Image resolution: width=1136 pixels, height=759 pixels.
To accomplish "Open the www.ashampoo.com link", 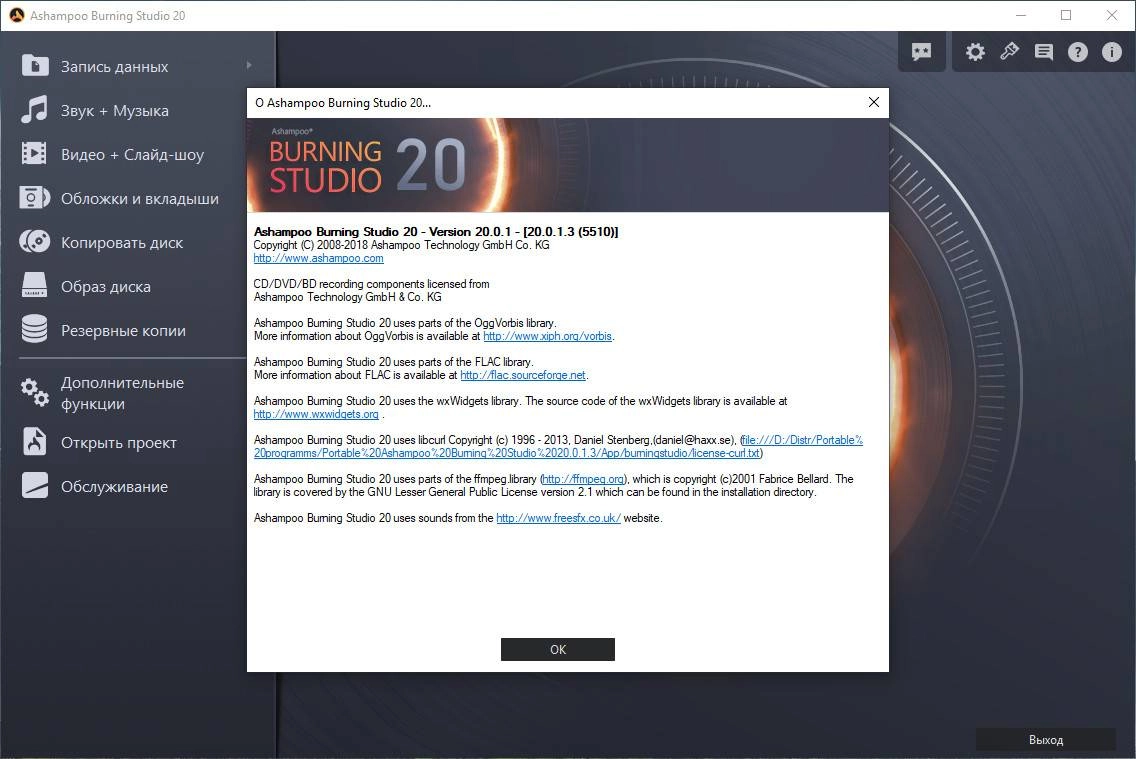I will click(x=318, y=258).
